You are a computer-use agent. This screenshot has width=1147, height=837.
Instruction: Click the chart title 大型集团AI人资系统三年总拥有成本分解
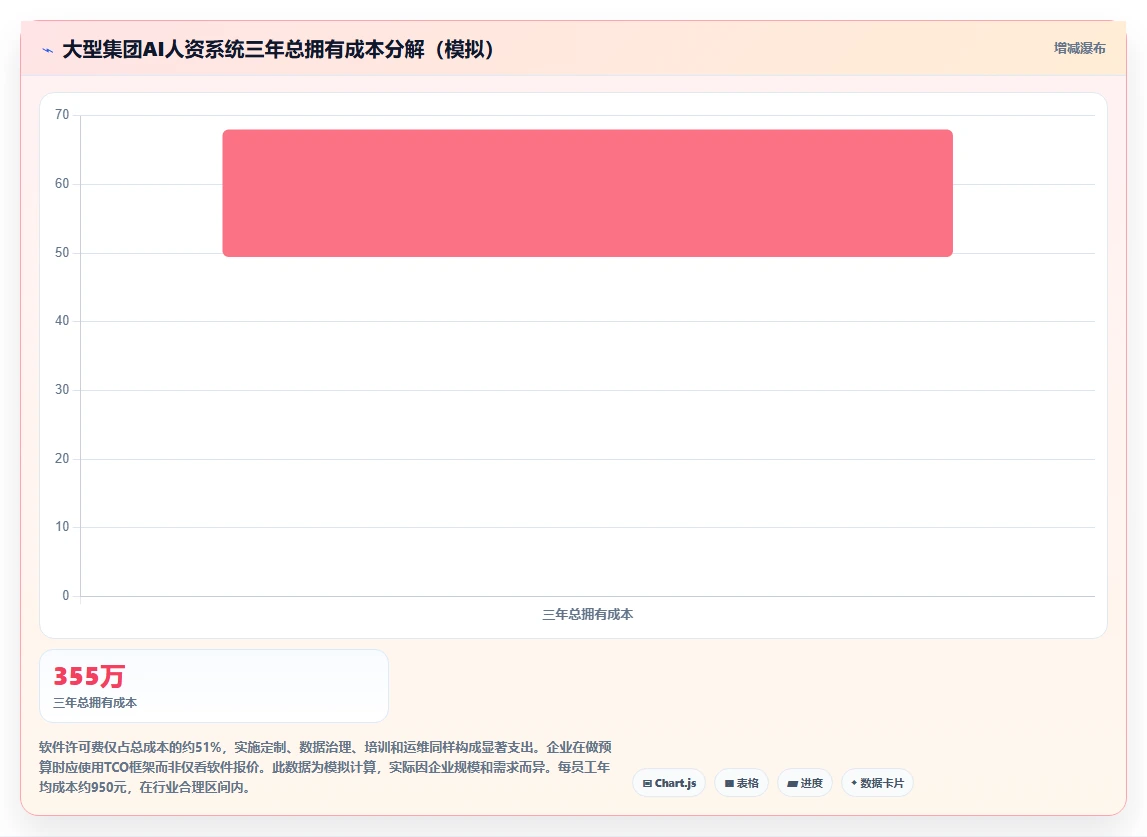pyautogui.click(x=279, y=49)
